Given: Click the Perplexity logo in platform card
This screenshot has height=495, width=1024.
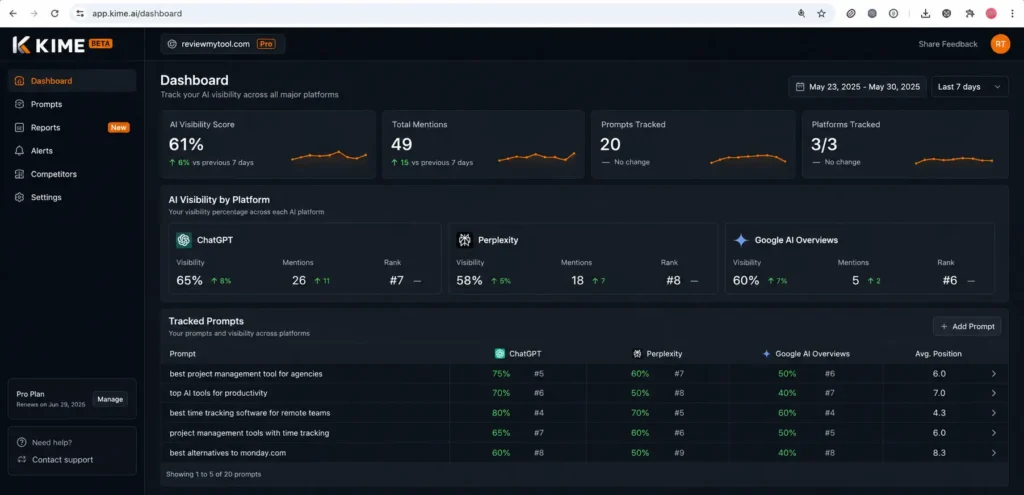Looking at the screenshot, I should coord(464,240).
